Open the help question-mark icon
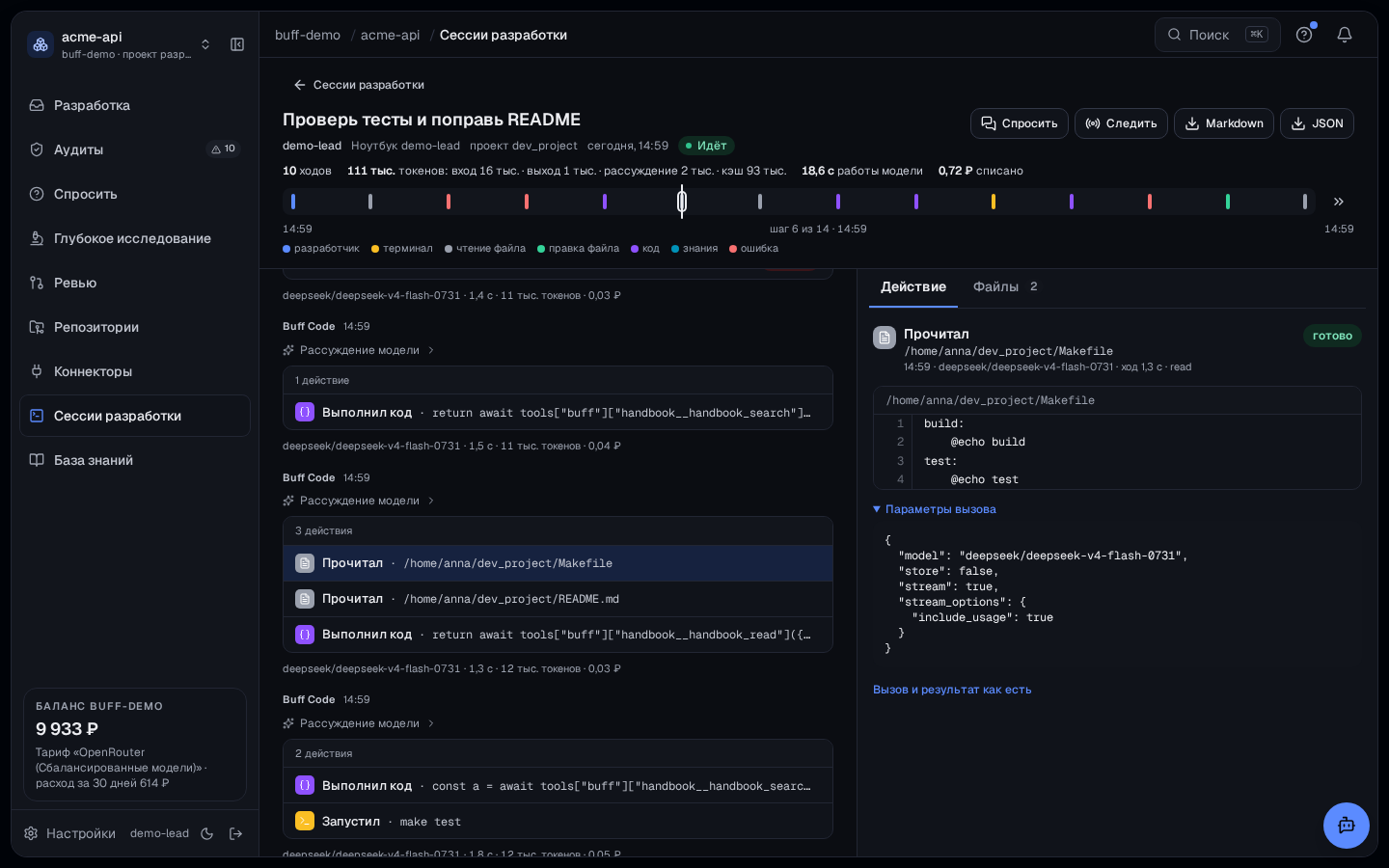Viewport: 1389px width, 868px height. 1304,35
